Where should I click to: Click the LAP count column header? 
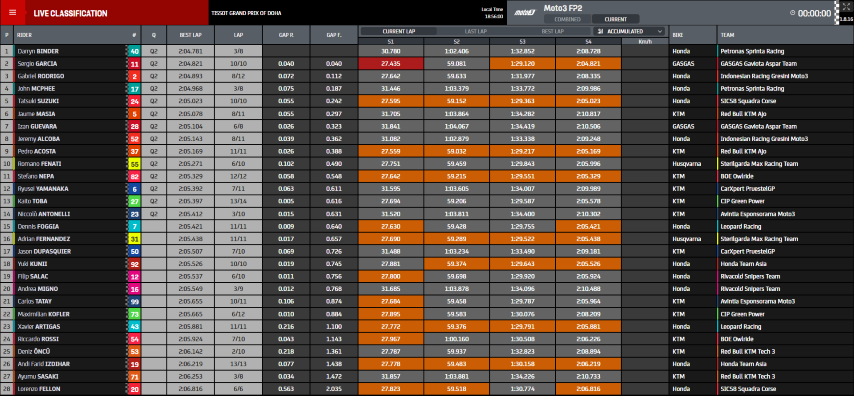239,35
